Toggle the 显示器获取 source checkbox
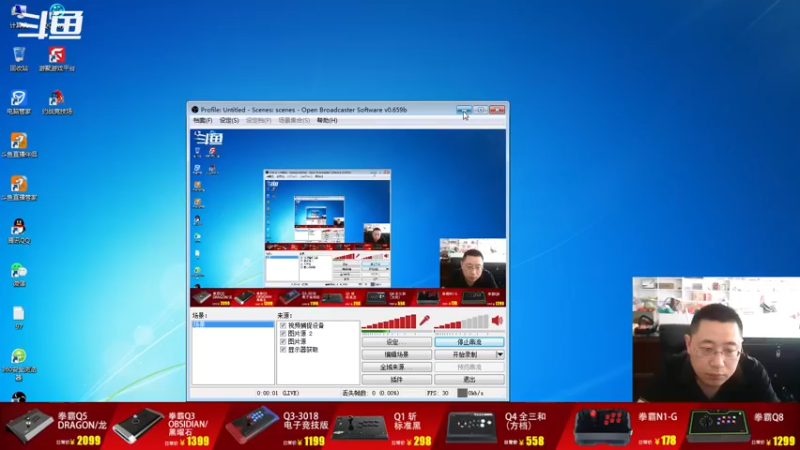The height and width of the screenshot is (450, 800). pos(283,350)
